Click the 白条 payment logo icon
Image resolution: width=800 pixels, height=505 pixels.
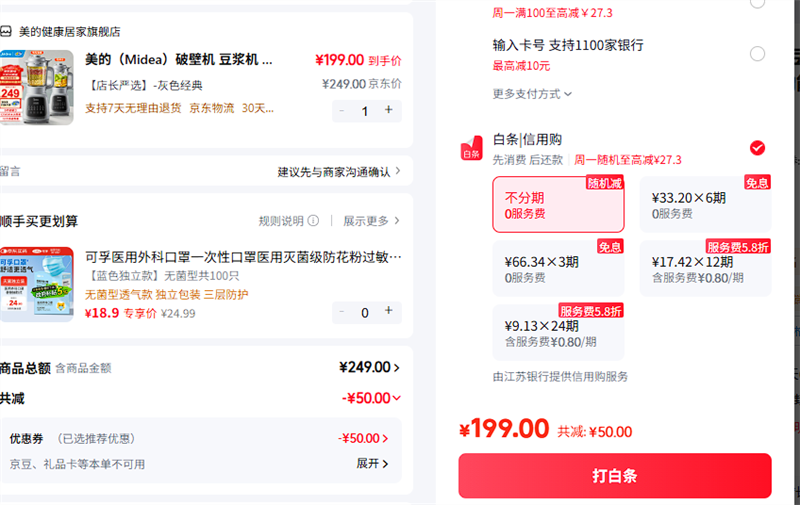coord(471,149)
